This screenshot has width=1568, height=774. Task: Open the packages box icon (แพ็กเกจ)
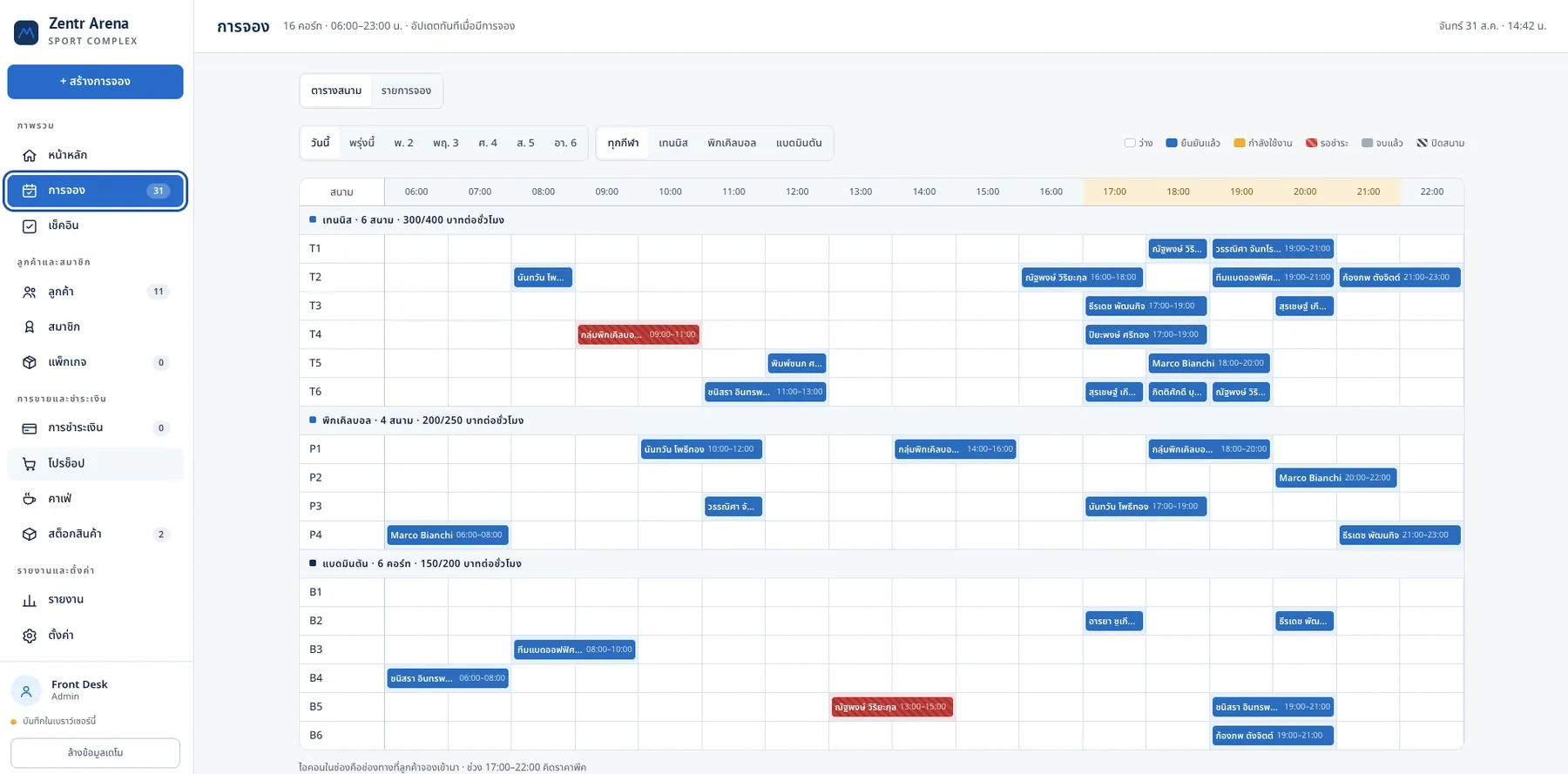coord(30,362)
